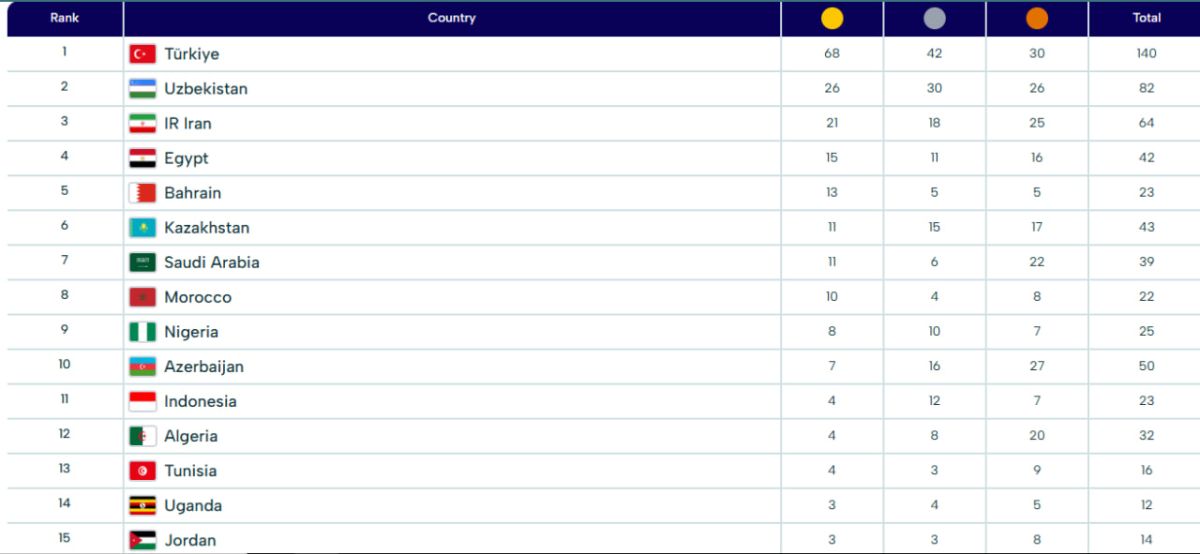
Task: Click the IR Iran flag icon
Action: pyautogui.click(x=142, y=124)
